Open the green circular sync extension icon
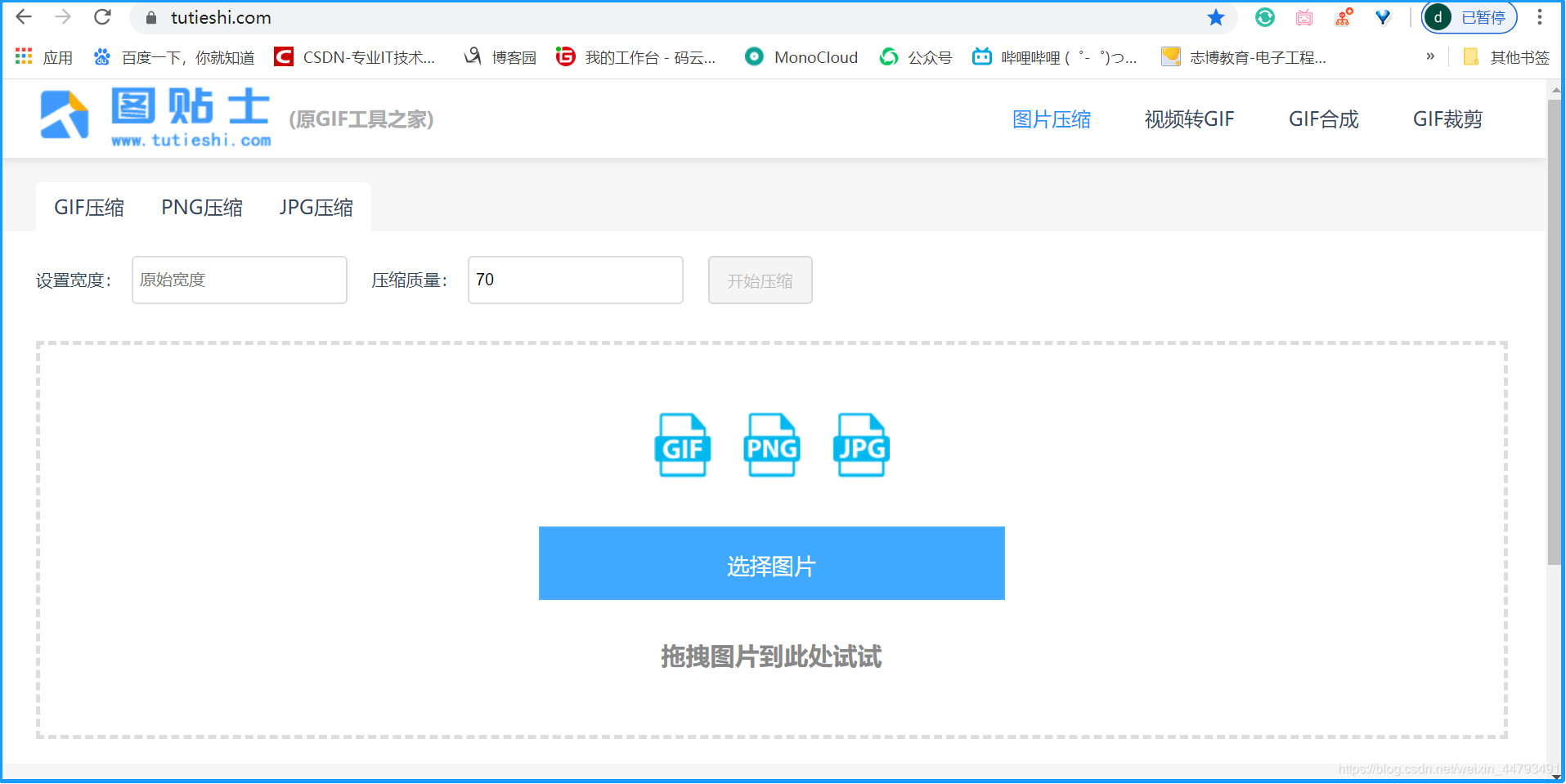1566x784 pixels. (1265, 17)
